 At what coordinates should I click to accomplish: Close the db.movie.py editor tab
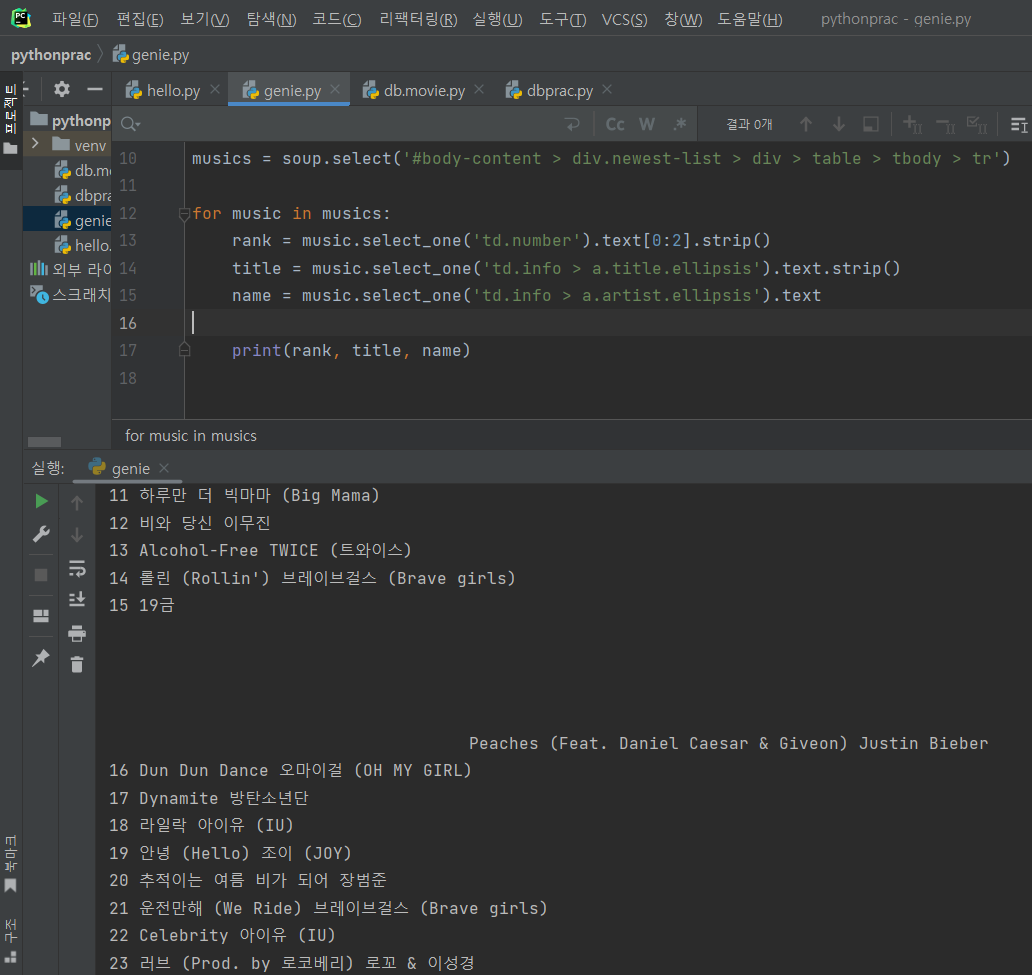479,90
